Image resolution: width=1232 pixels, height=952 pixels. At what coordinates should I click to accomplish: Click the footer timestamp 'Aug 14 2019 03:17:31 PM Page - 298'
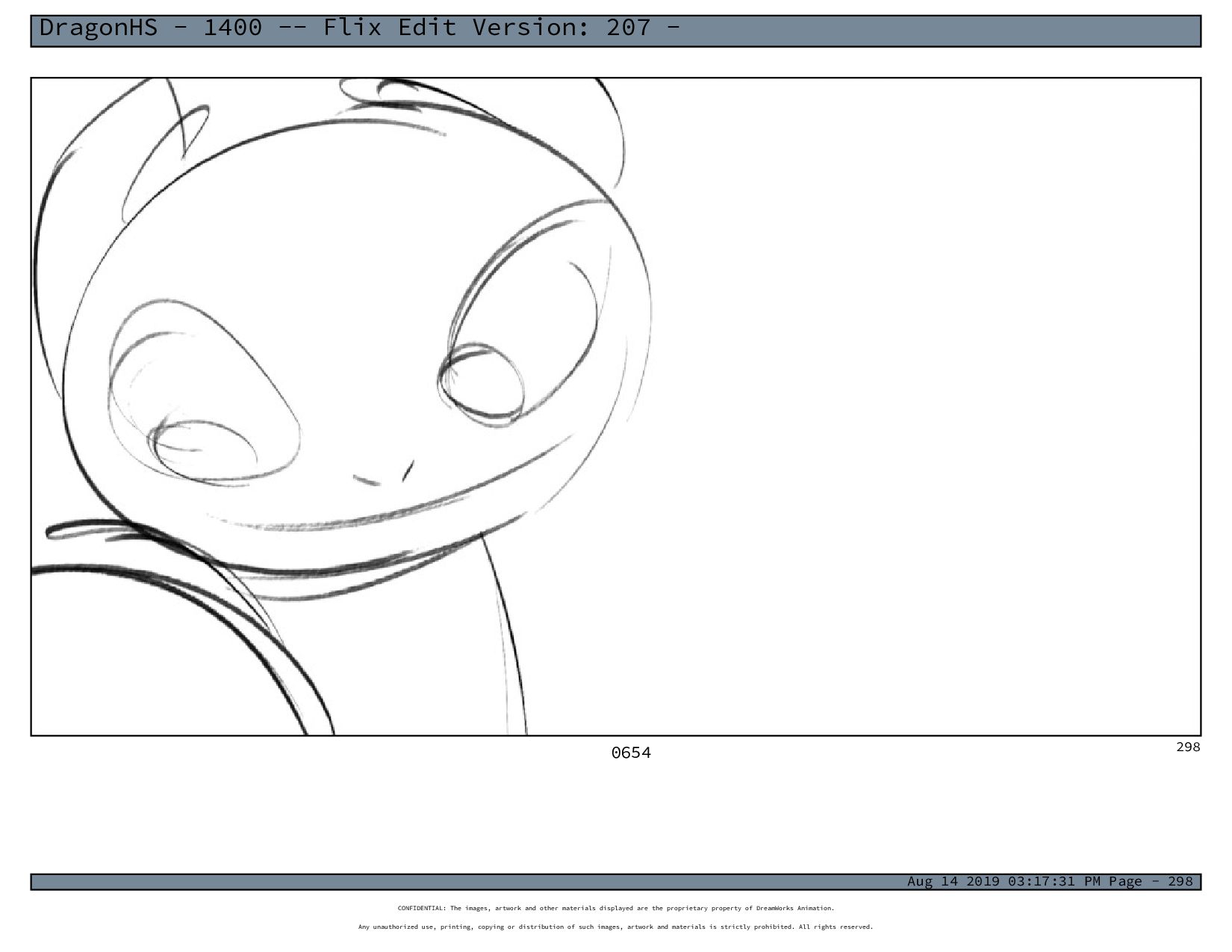coord(1050,881)
